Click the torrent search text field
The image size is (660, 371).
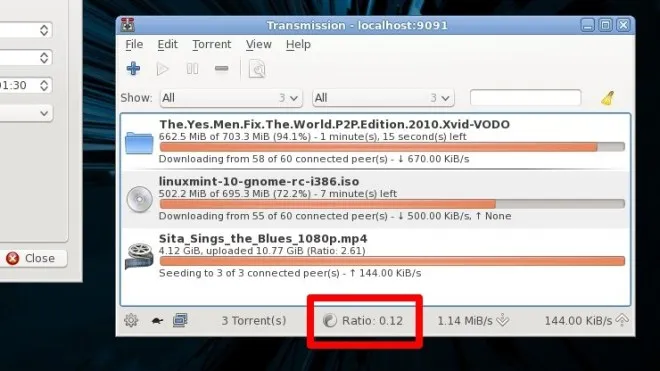525,98
